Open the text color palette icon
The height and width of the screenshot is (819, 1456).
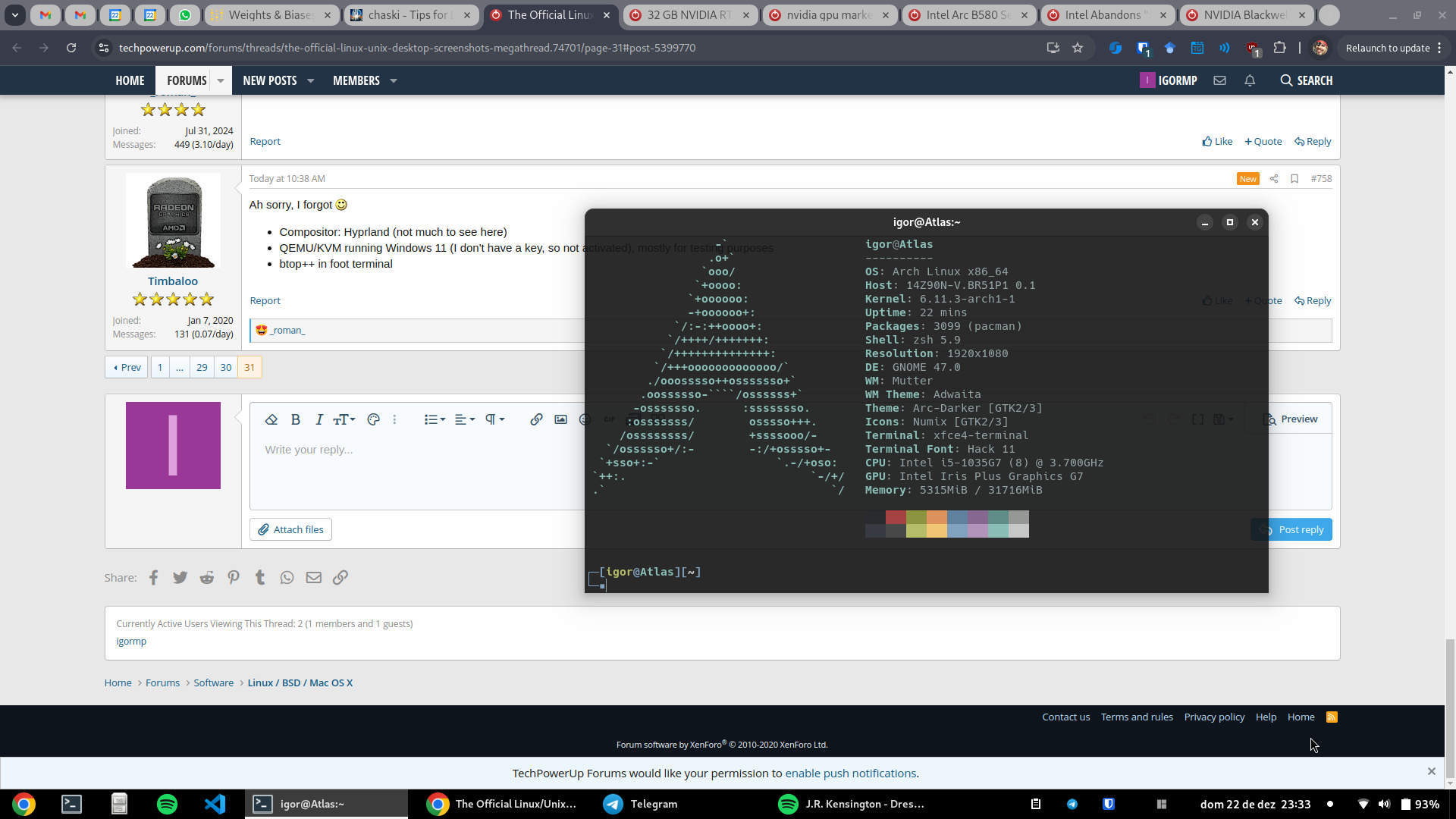[x=373, y=419]
